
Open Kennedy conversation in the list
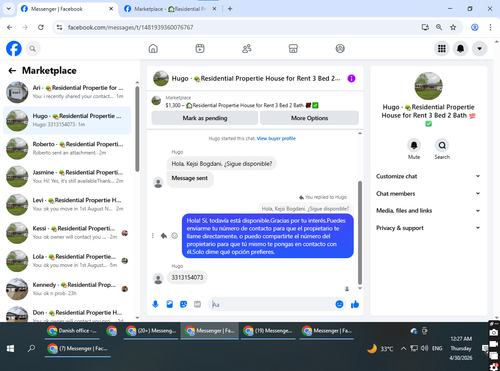point(67,289)
